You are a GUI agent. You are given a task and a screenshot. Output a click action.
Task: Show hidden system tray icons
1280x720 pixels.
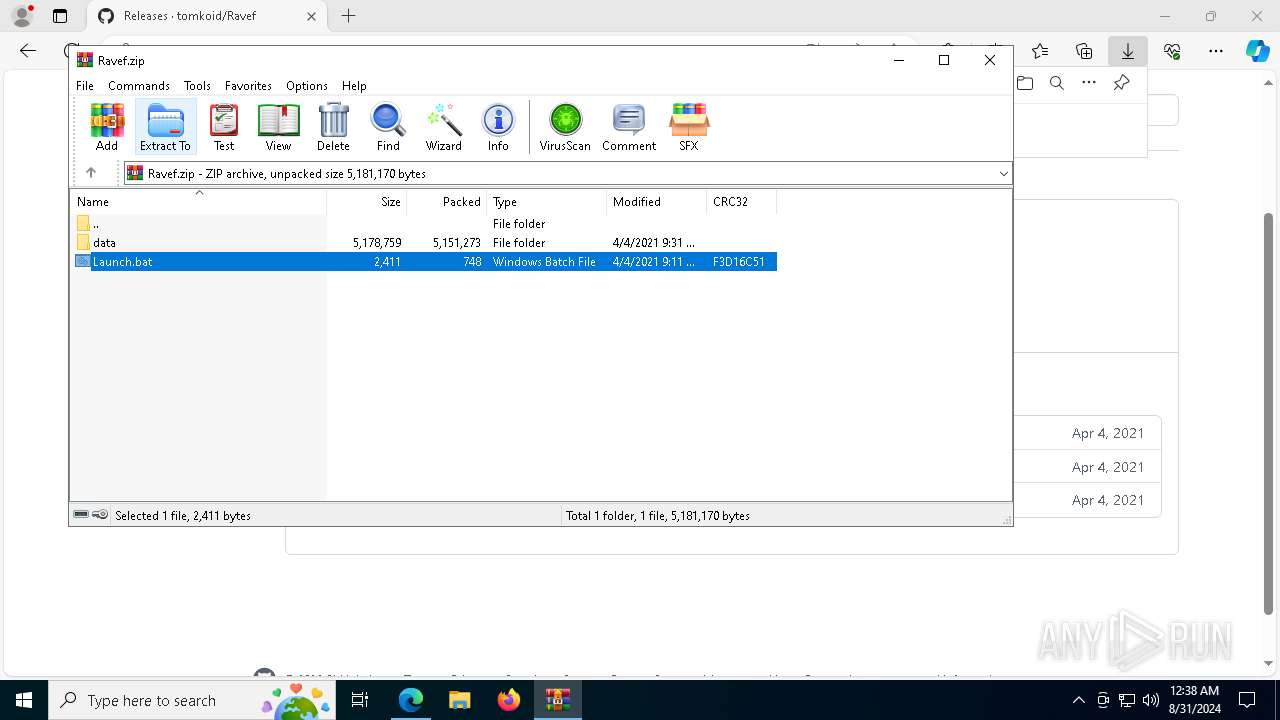[x=1078, y=700]
